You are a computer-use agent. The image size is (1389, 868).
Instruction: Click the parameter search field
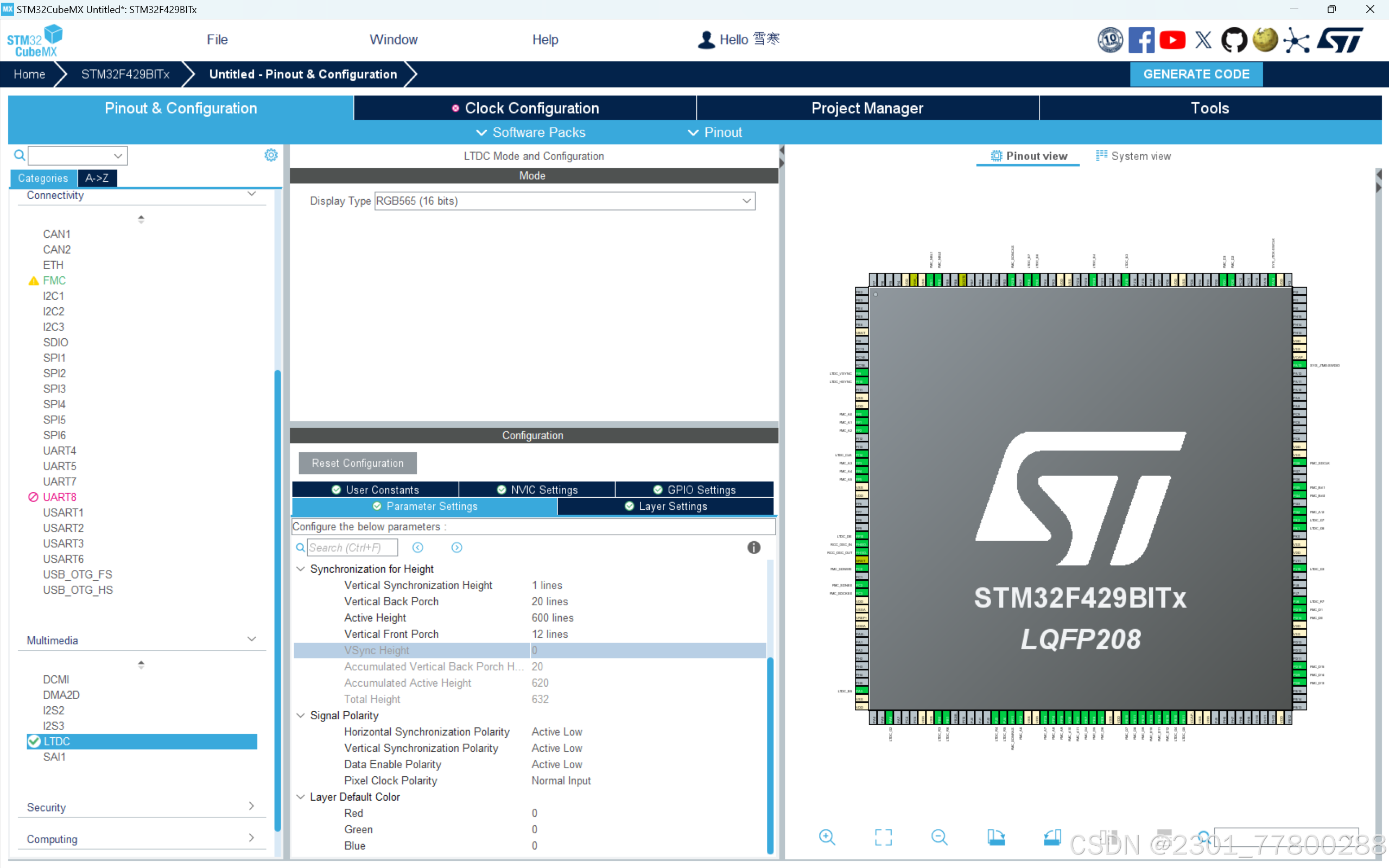[352, 548]
